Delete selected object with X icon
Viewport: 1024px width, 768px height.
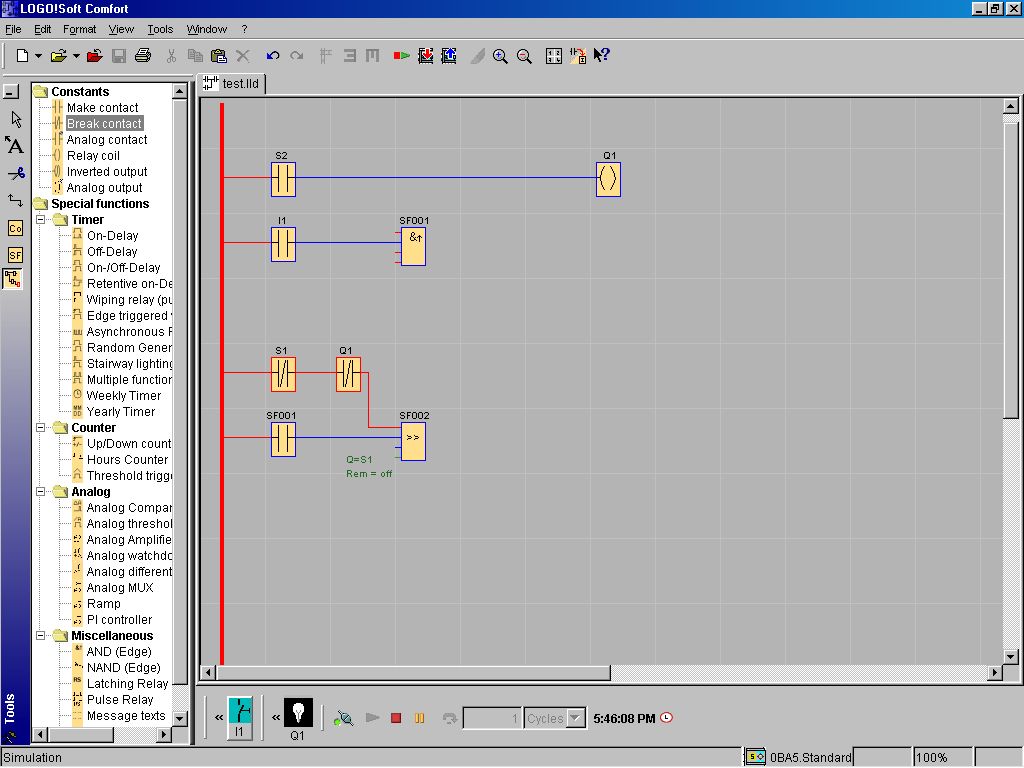pos(243,56)
